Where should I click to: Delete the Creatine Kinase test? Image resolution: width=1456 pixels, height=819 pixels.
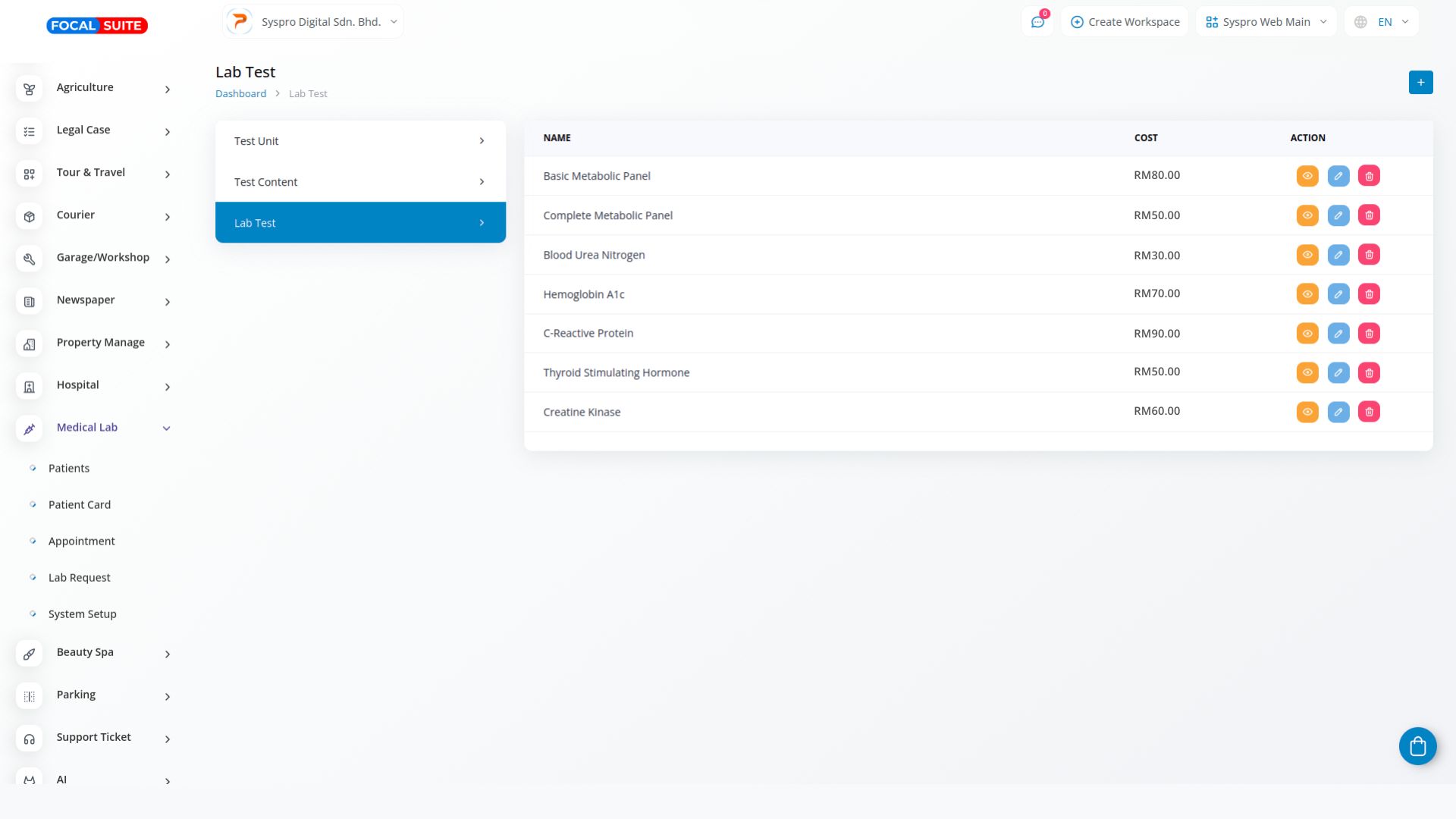pyautogui.click(x=1369, y=413)
